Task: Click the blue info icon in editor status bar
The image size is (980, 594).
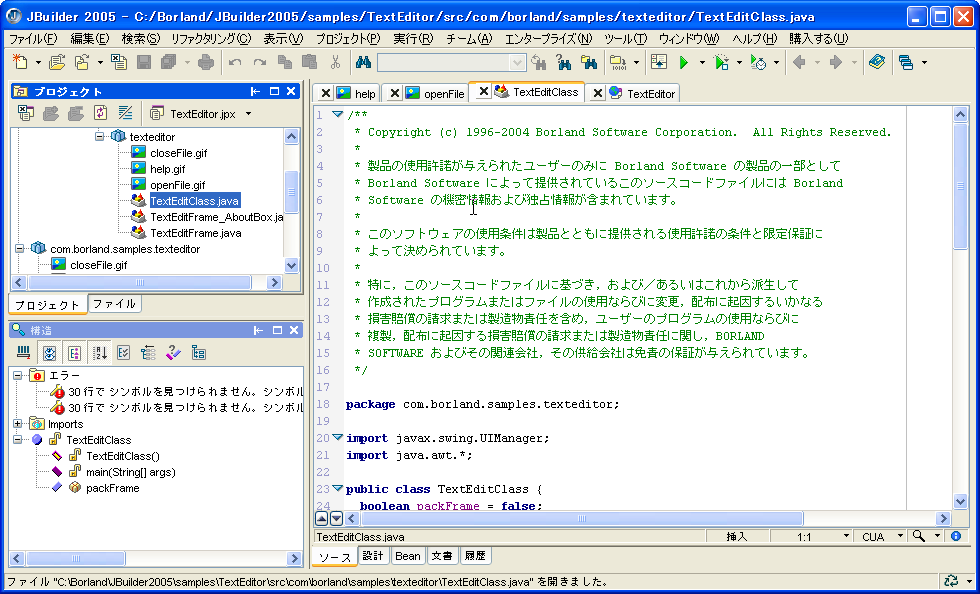Action: click(955, 537)
